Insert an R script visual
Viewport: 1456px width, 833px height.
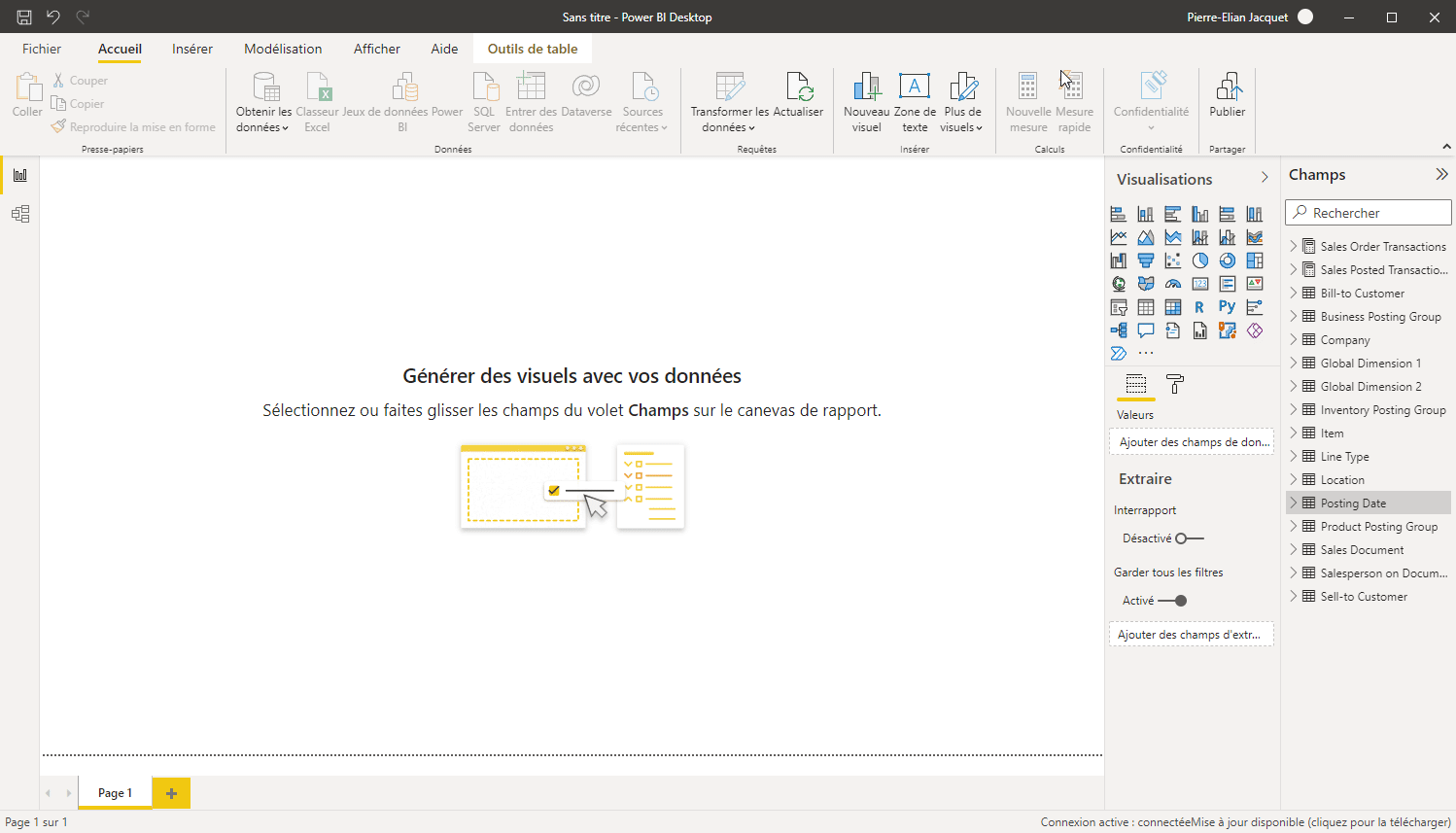click(x=1200, y=307)
